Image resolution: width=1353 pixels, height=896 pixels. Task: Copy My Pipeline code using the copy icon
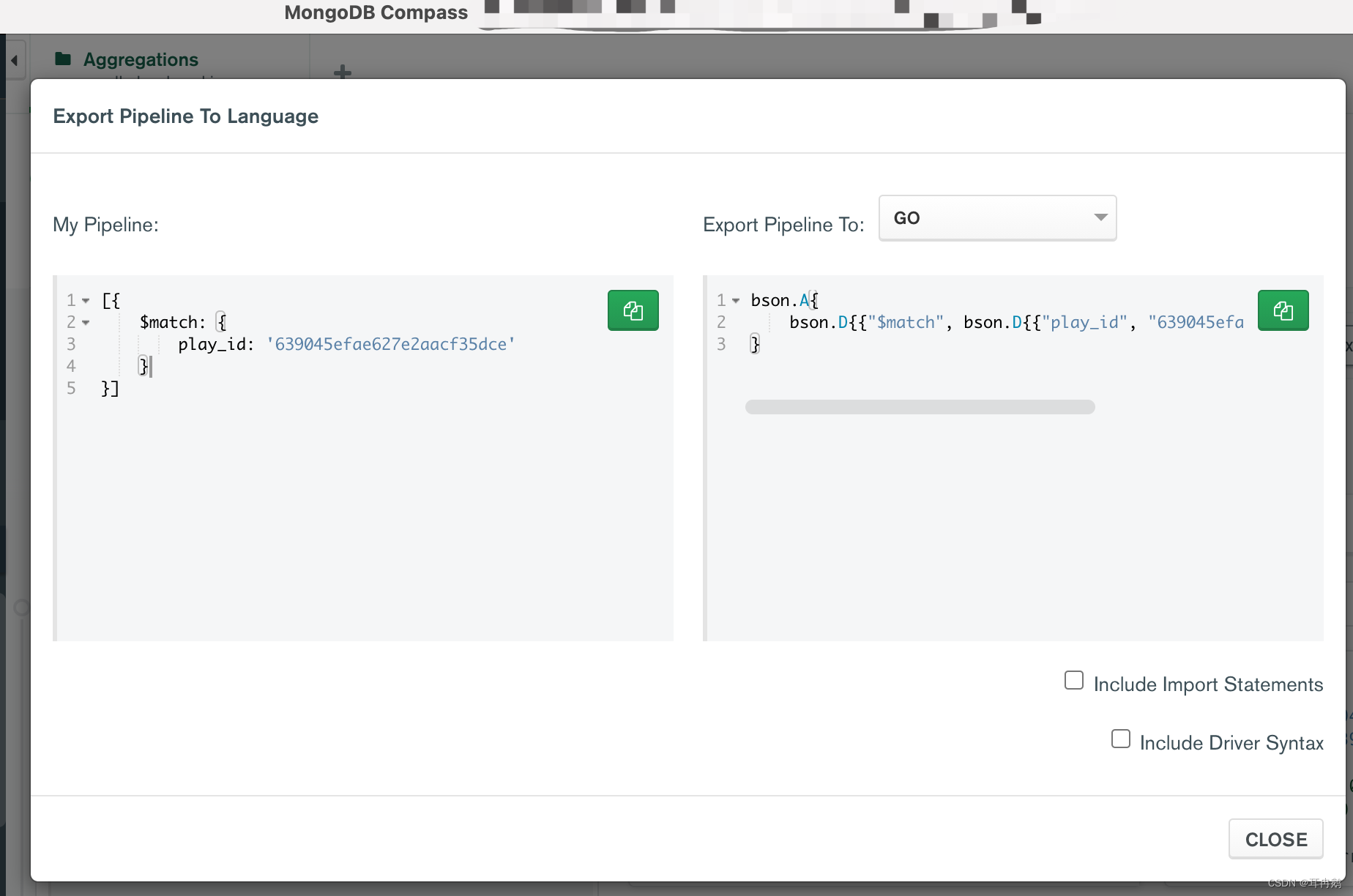click(x=633, y=310)
